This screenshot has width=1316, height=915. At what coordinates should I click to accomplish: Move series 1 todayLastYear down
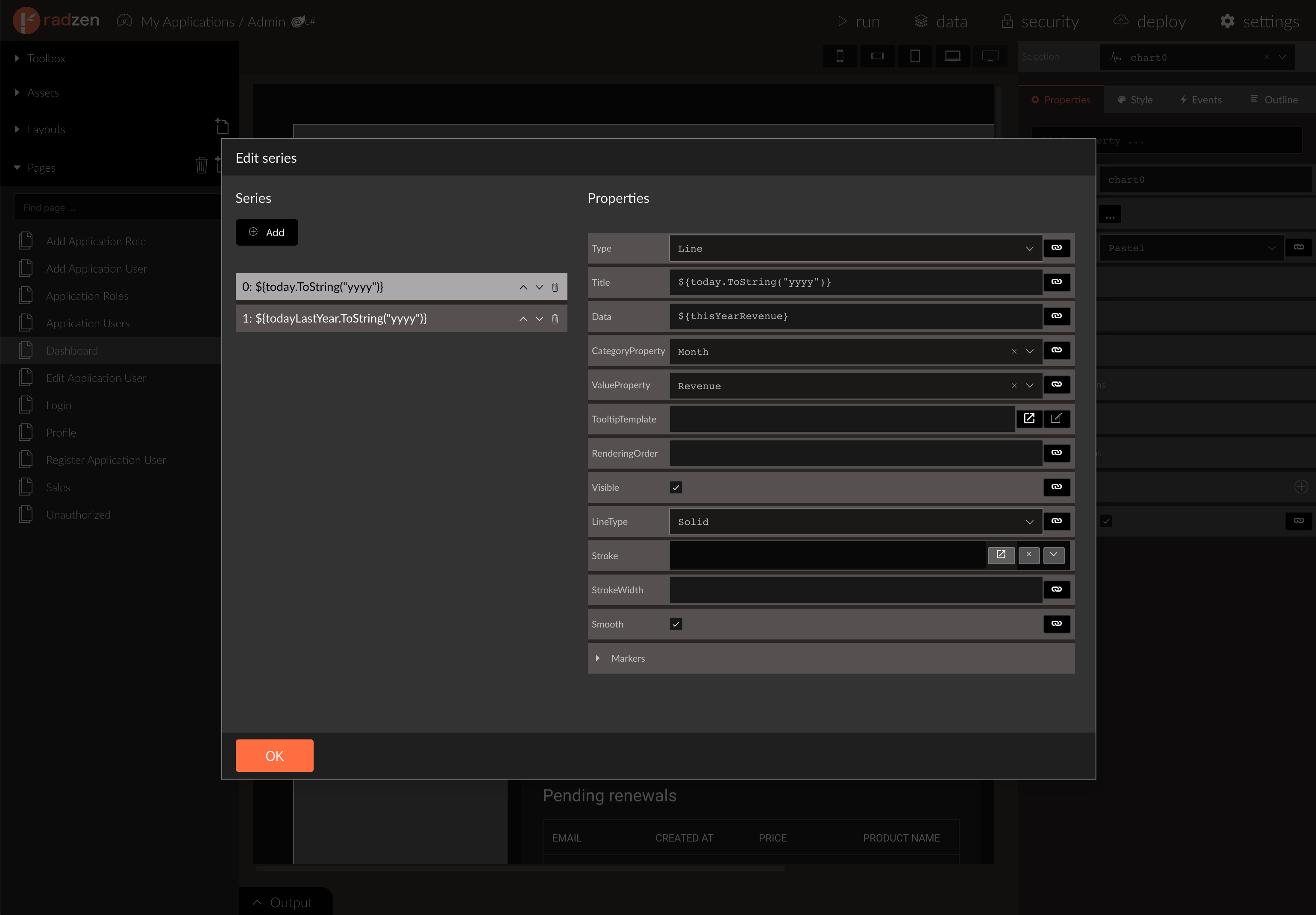pos(539,319)
